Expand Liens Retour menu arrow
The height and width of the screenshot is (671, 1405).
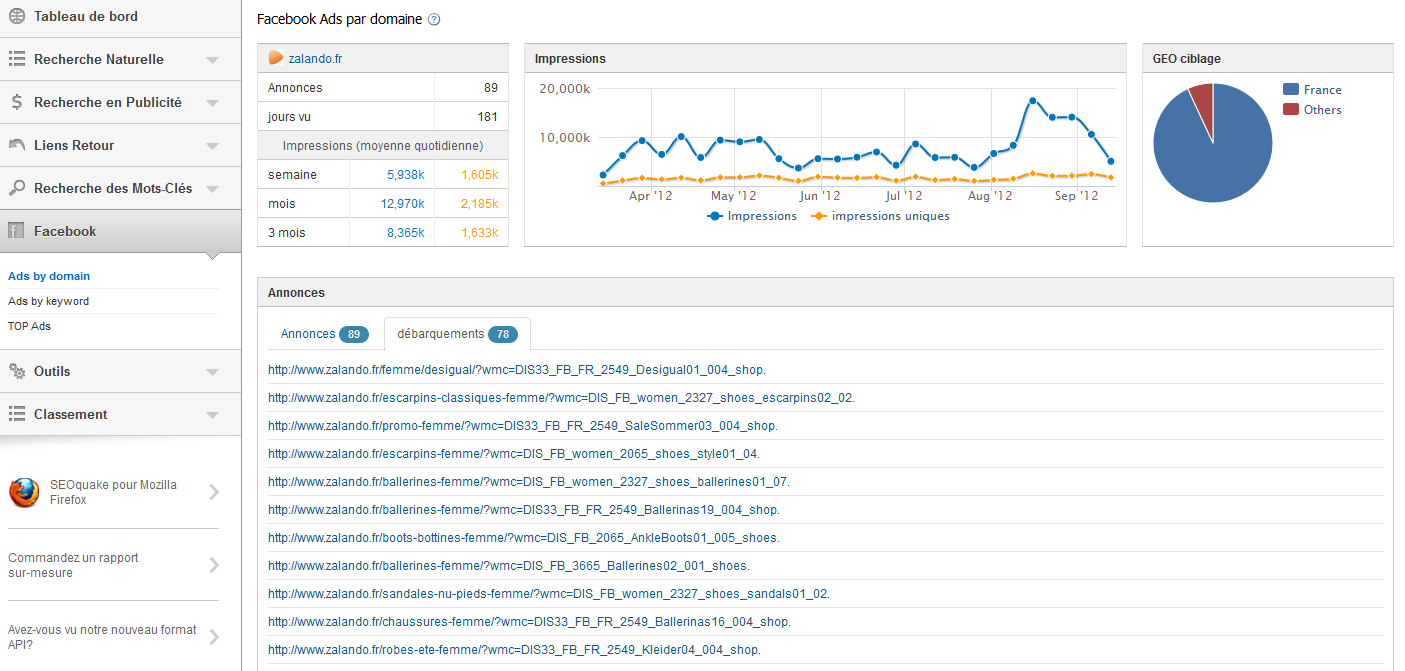[212, 146]
